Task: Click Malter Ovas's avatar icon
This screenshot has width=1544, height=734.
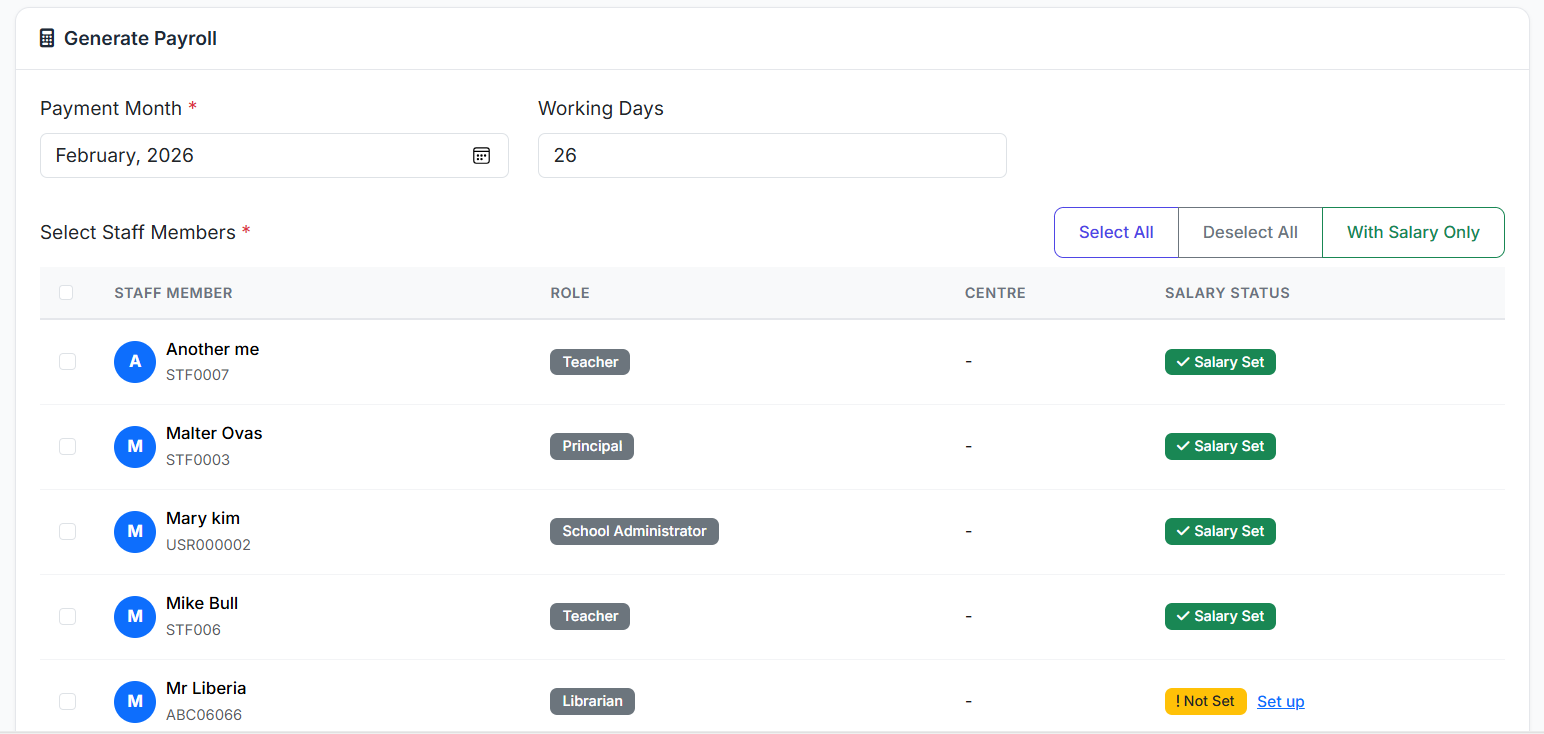Action: [135, 447]
